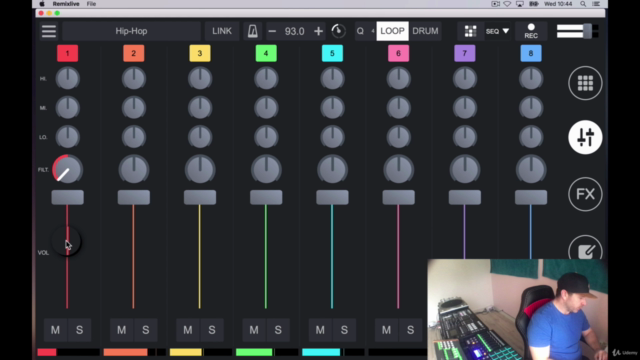The width and height of the screenshot is (640, 360).
Task: Click channel 3 HI EQ knob
Action: click(x=200, y=78)
